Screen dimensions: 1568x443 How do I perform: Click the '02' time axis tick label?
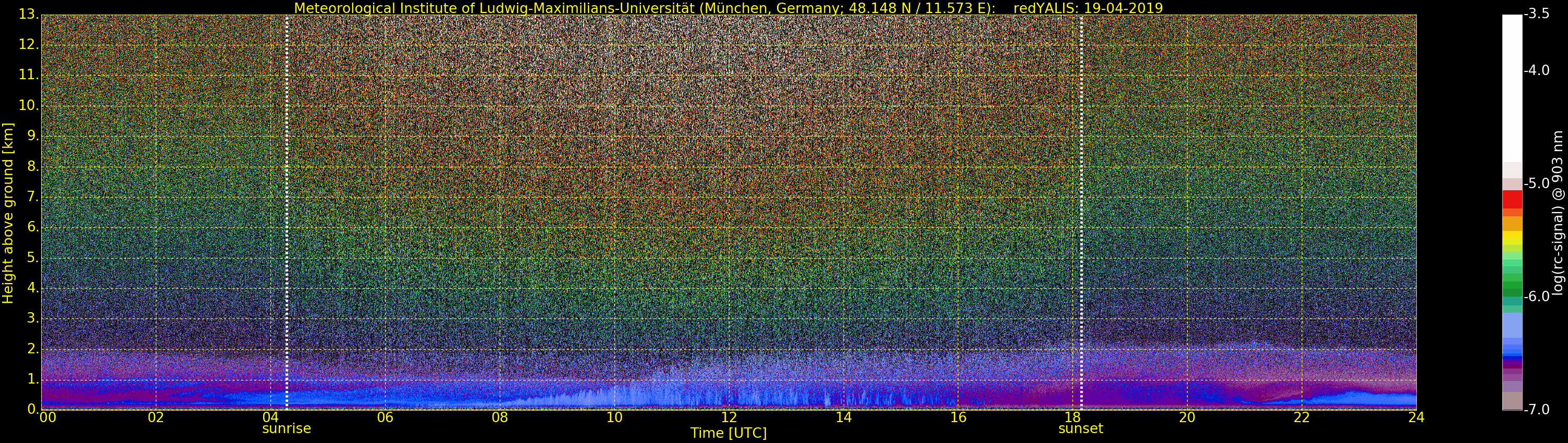[x=156, y=417]
